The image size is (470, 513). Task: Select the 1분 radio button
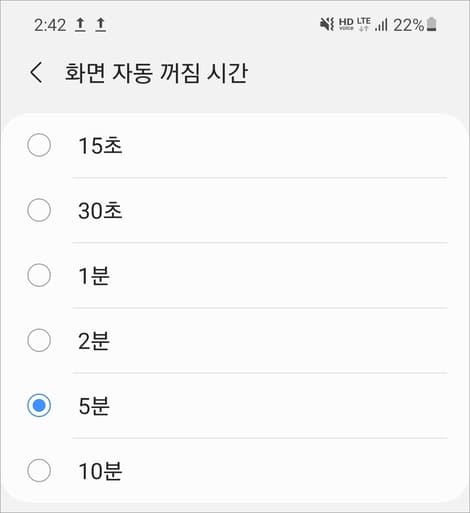[39, 275]
